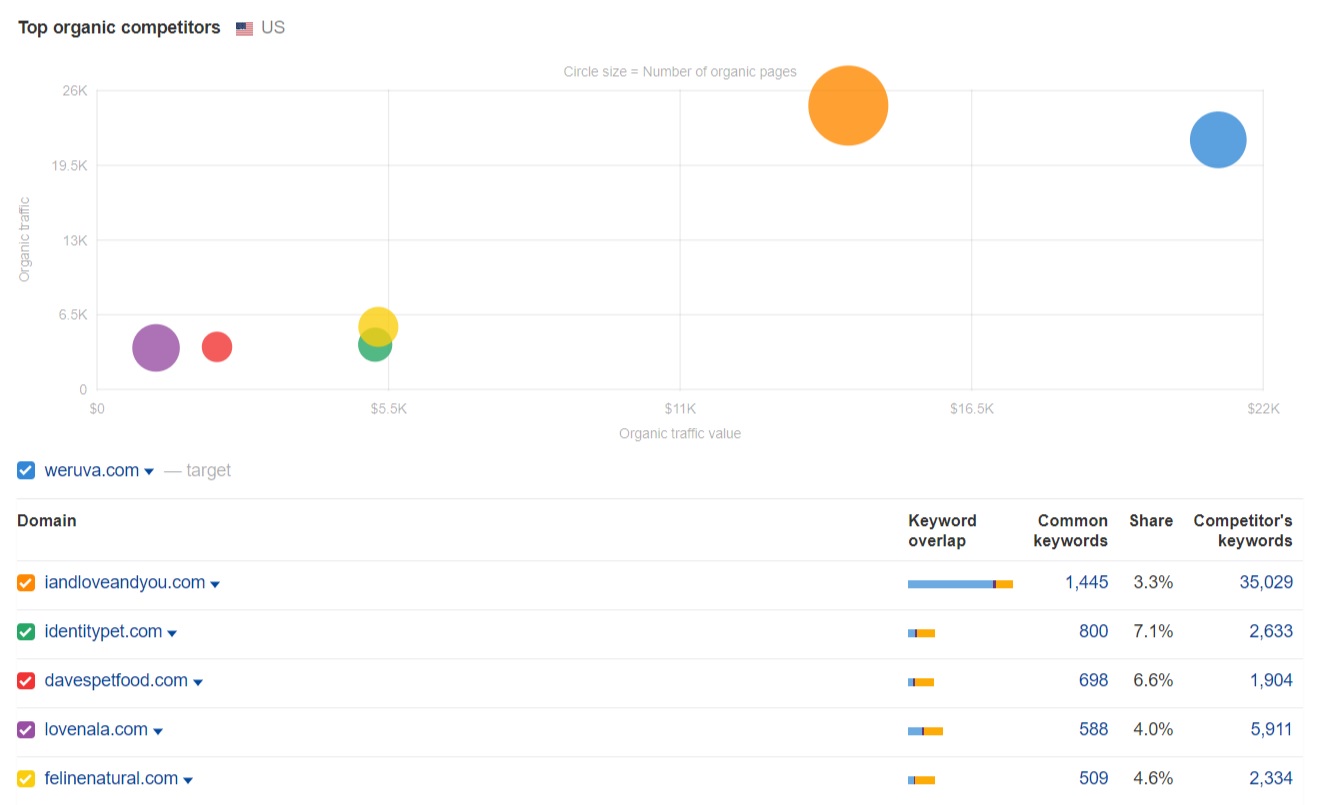Click the blue weruva.com bubble in chart
This screenshot has width=1320, height=805.
pos(1217,140)
